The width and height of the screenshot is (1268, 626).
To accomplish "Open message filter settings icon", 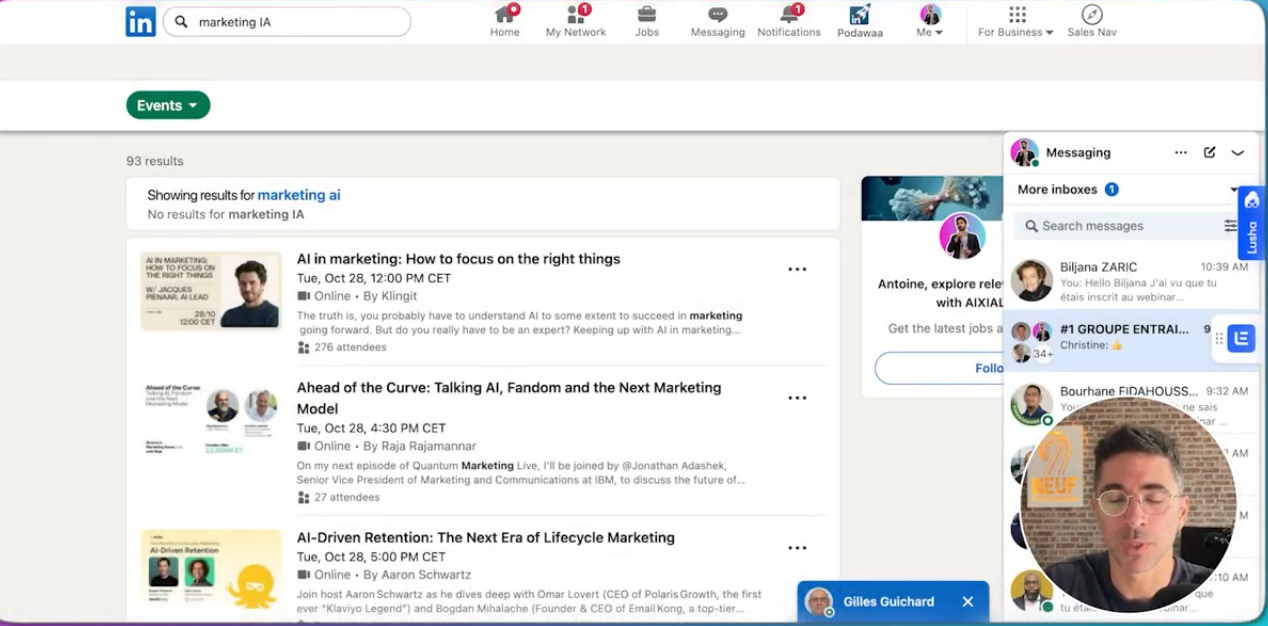I will click(1230, 226).
